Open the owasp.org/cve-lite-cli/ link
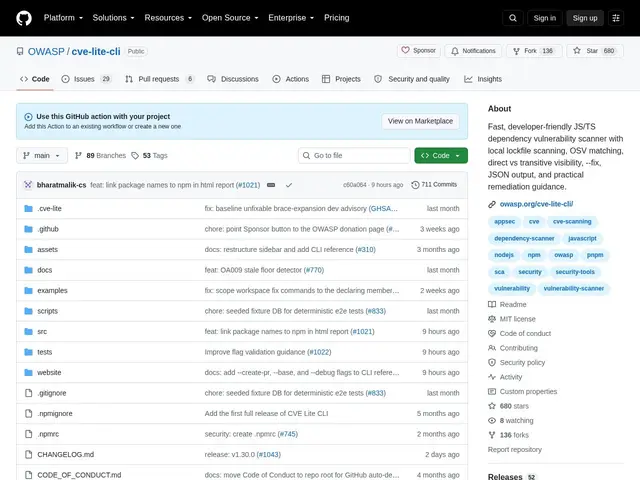 coord(536,204)
